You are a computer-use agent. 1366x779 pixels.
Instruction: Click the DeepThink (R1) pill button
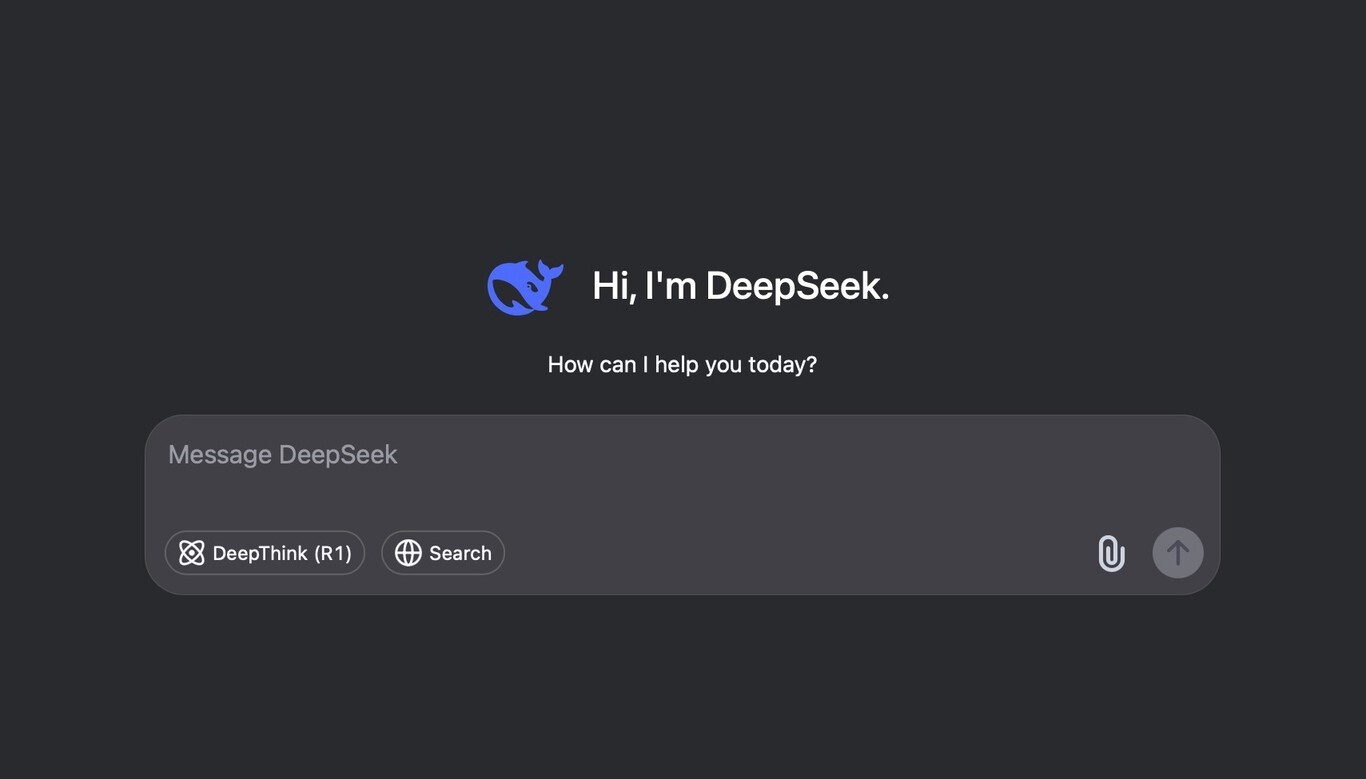tap(265, 551)
